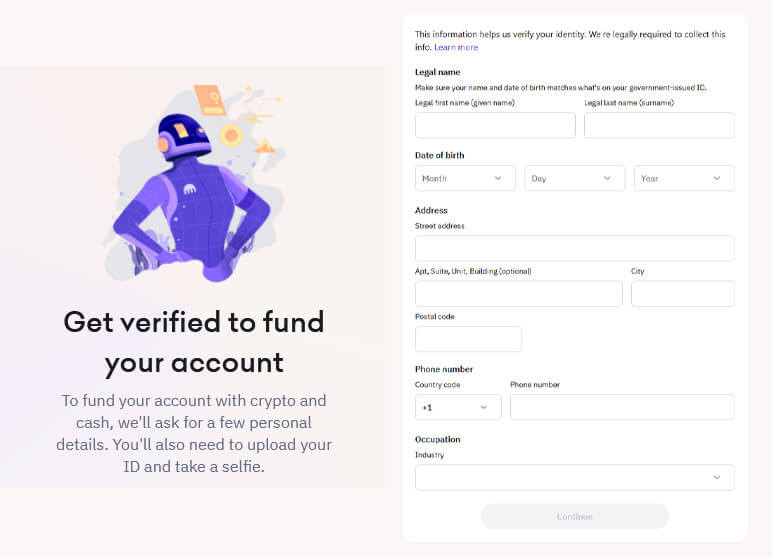
Task: Click the ID card icon in illustration
Action: click(x=210, y=98)
